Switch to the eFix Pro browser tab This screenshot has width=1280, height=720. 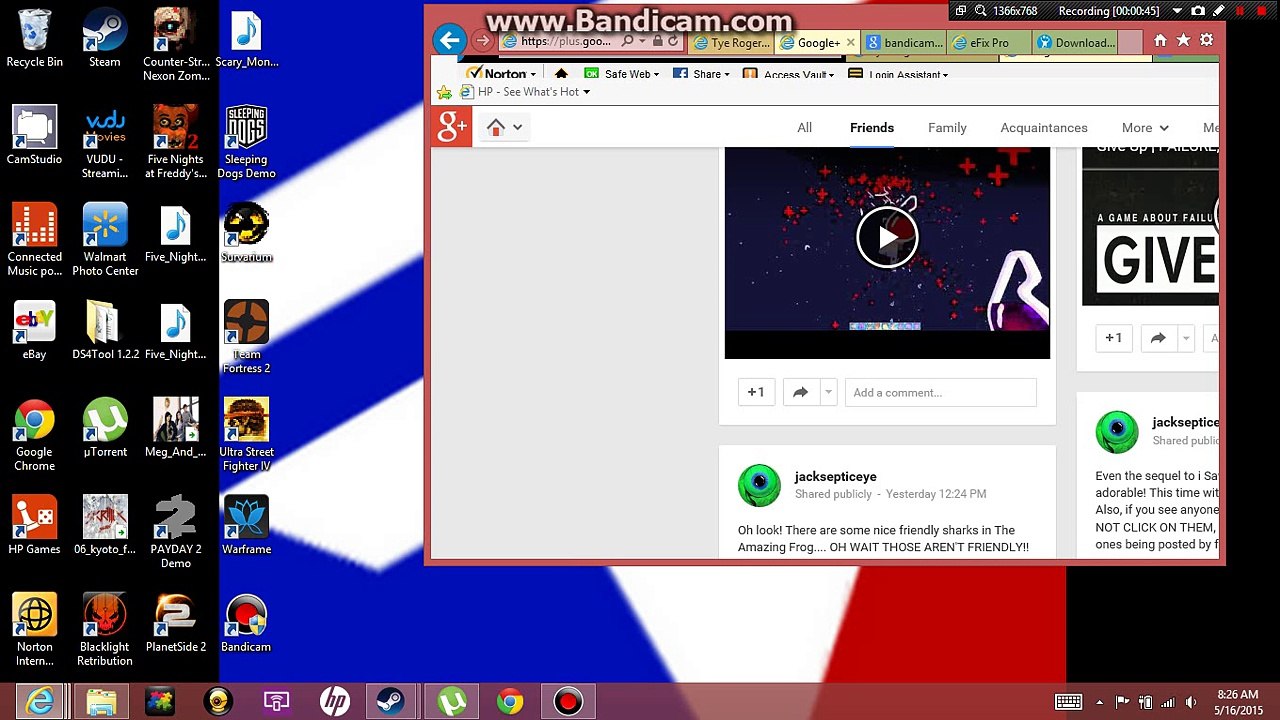(989, 43)
